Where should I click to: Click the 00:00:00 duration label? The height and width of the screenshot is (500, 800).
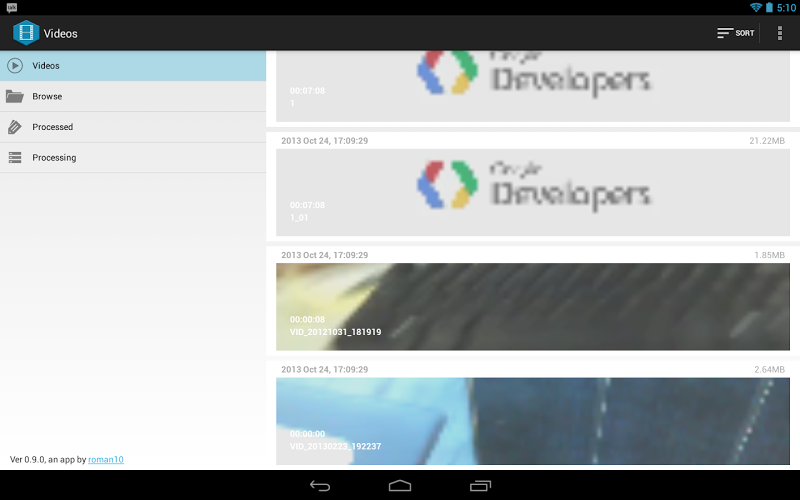307,434
